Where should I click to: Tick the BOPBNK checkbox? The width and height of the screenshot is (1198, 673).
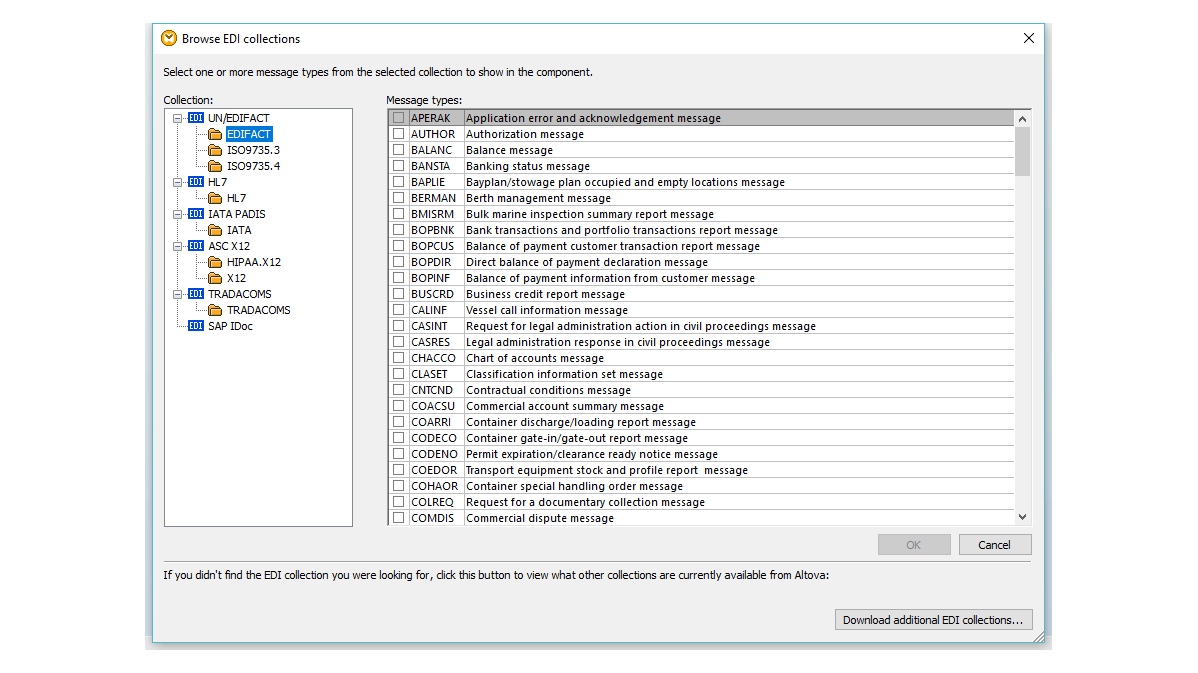coord(399,231)
